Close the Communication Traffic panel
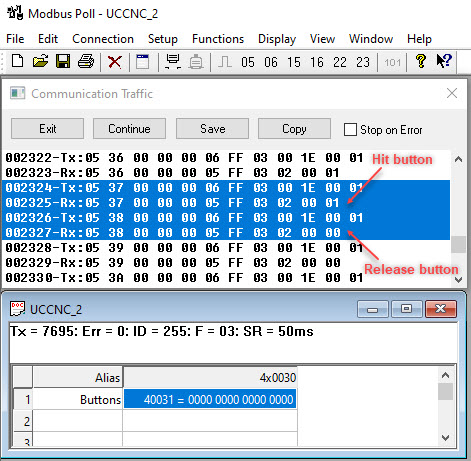The height and width of the screenshot is (461, 471). point(452,93)
